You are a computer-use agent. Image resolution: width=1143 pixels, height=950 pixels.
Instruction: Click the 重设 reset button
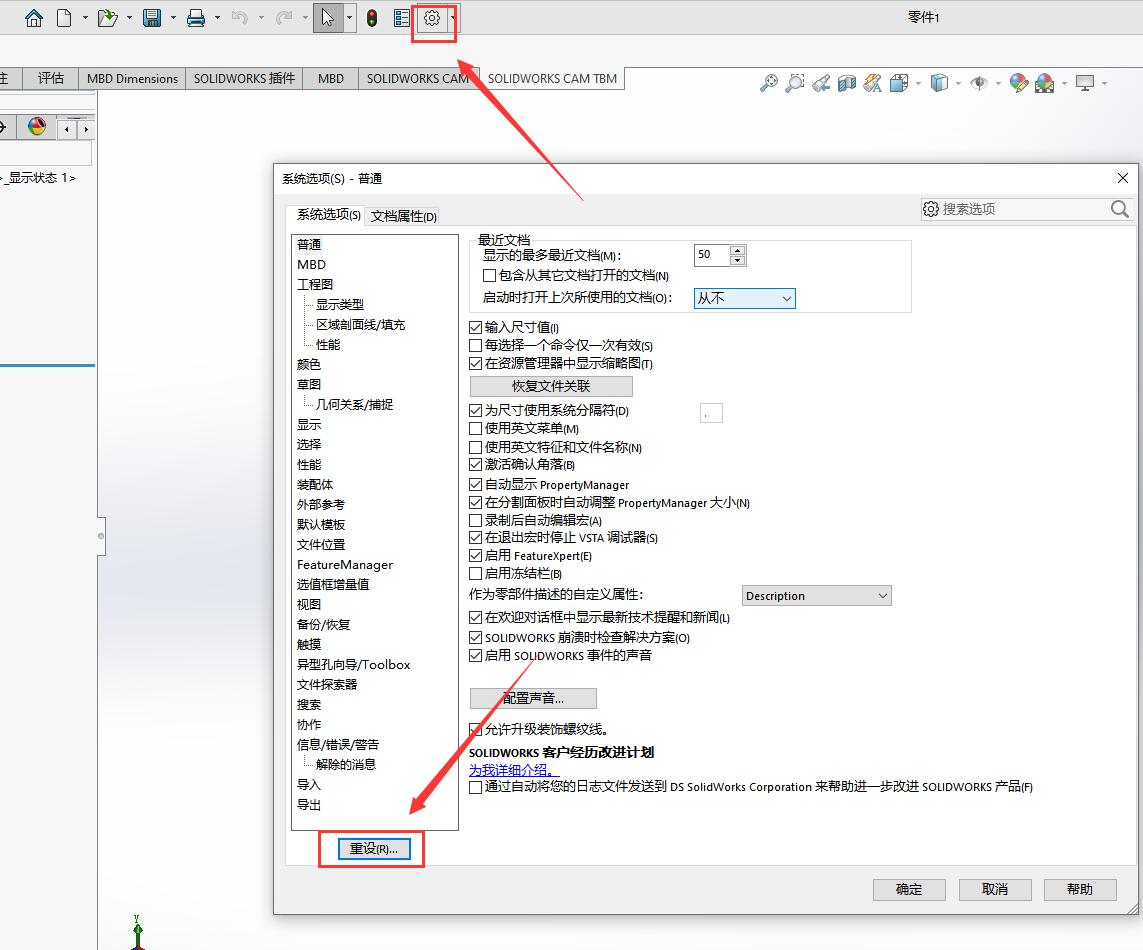(373, 849)
